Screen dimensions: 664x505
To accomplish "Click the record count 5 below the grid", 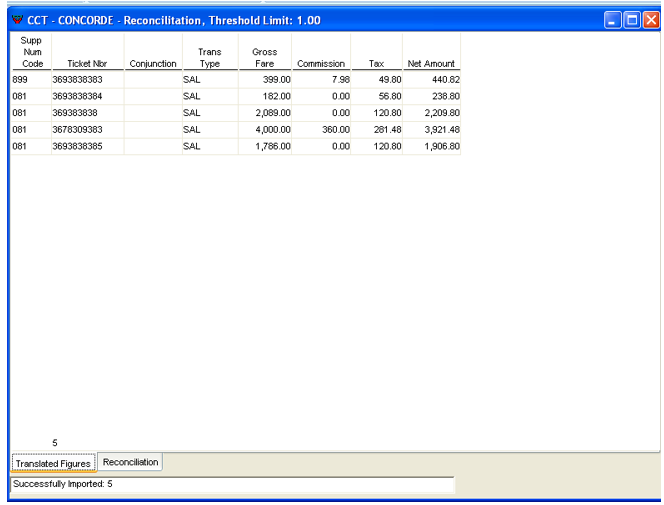I will click(x=55, y=443).
